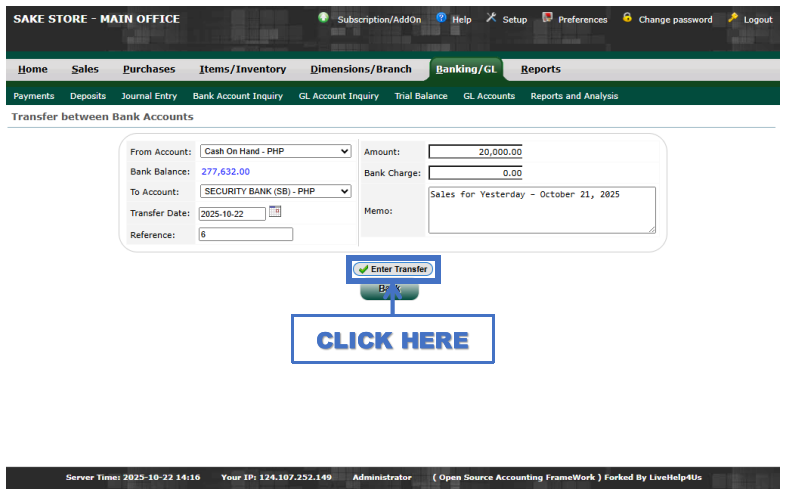Click the Logout key icon
788x497 pixels.
pyautogui.click(x=733, y=18)
